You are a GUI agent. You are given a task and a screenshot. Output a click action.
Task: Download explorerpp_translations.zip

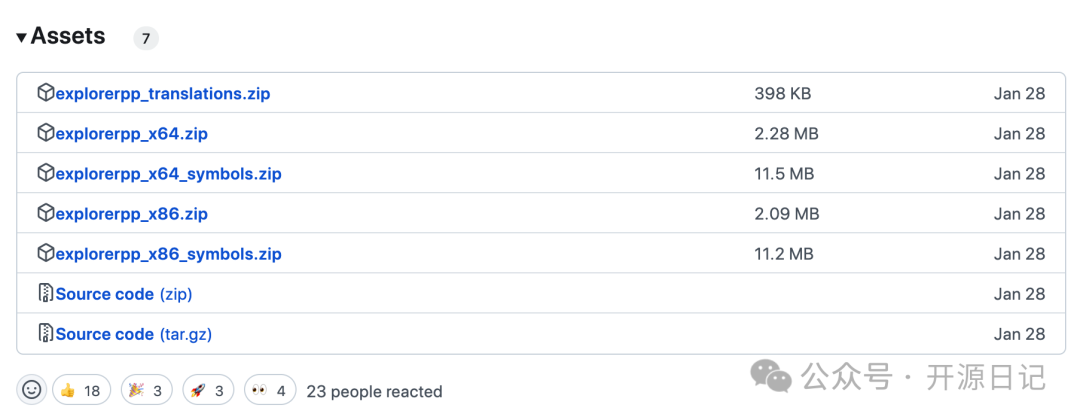pos(163,94)
